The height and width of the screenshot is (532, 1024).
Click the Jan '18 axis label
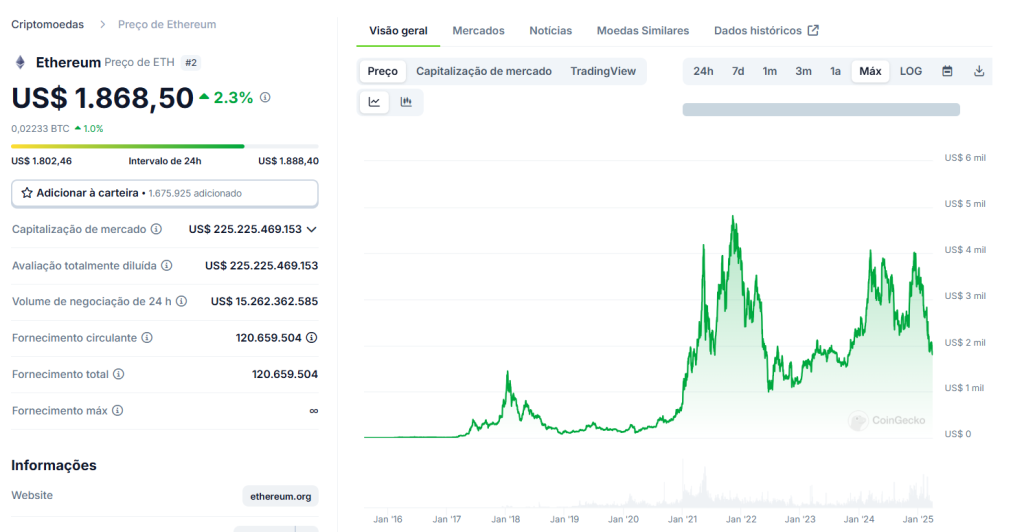point(505,520)
